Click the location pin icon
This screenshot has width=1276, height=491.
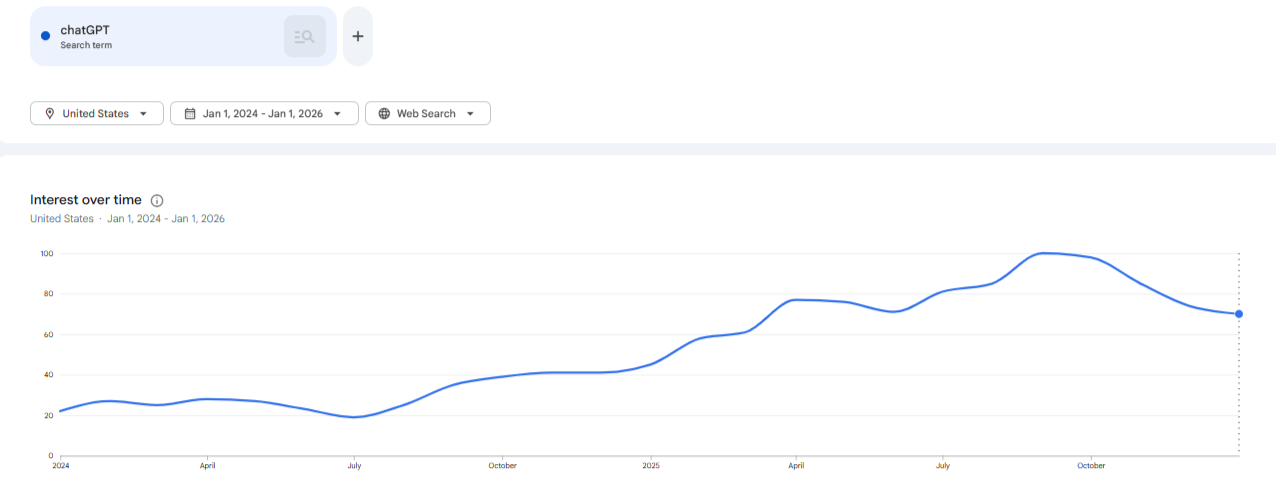tap(49, 114)
